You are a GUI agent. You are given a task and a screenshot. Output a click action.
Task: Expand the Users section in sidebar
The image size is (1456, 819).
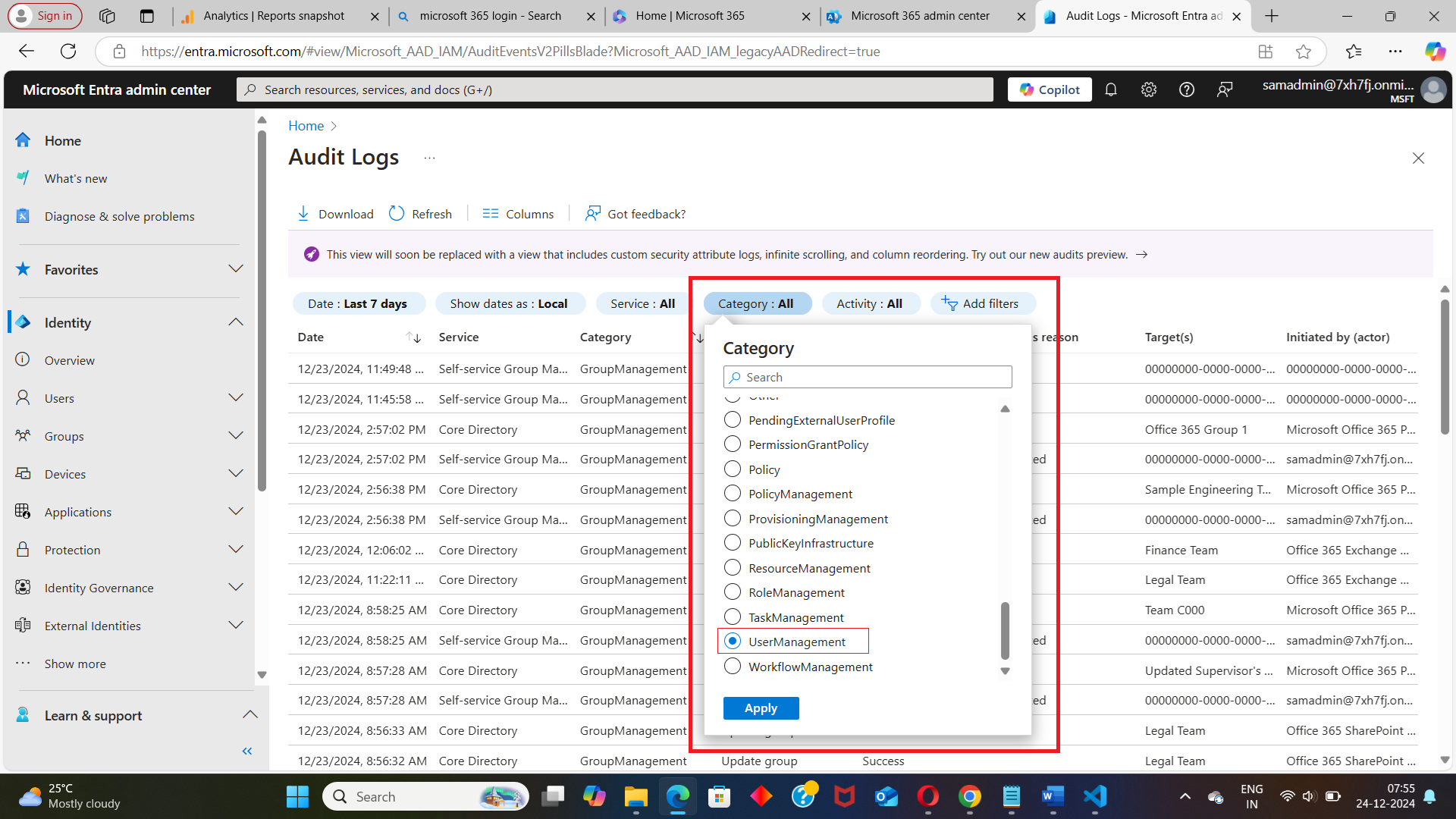[236, 398]
